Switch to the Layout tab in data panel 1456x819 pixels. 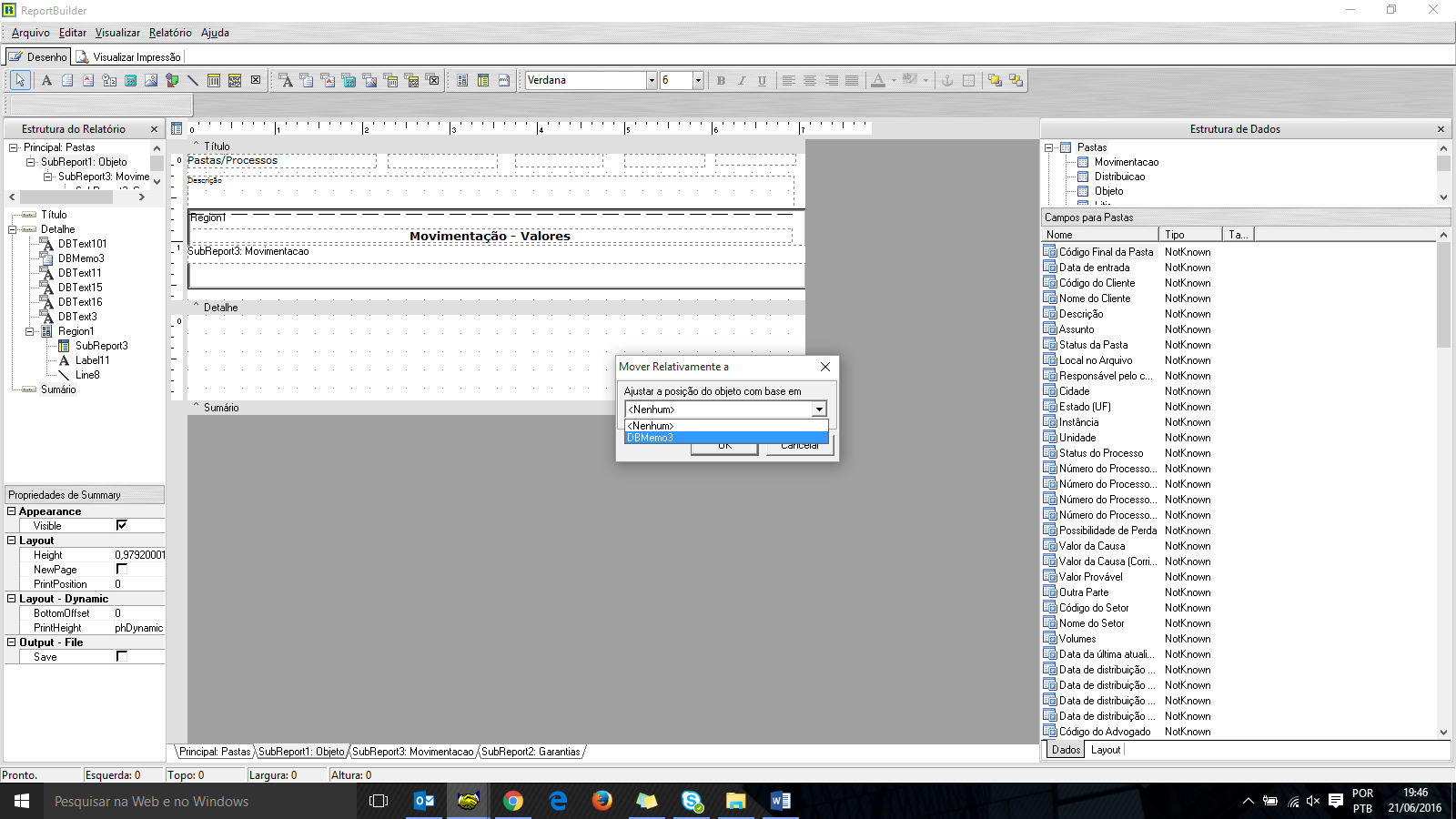1106,750
